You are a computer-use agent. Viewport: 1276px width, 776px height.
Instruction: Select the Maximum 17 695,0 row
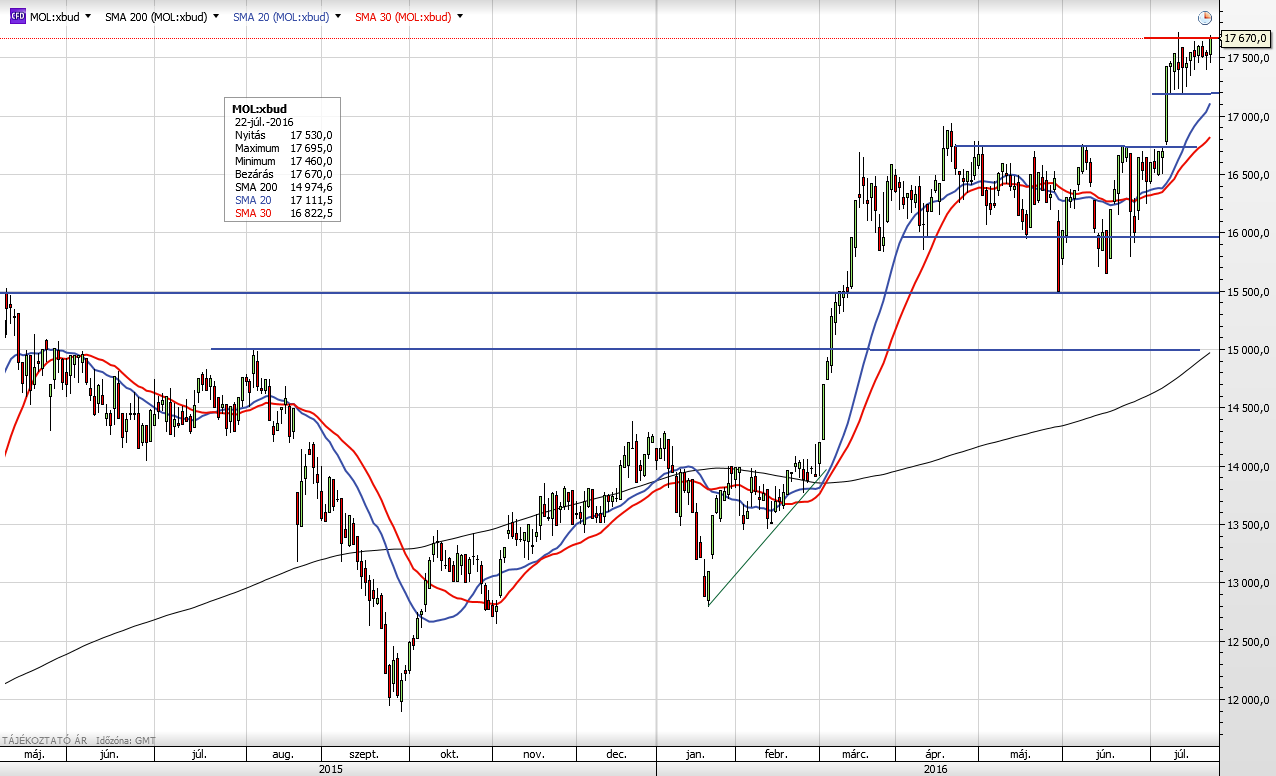coord(283,148)
